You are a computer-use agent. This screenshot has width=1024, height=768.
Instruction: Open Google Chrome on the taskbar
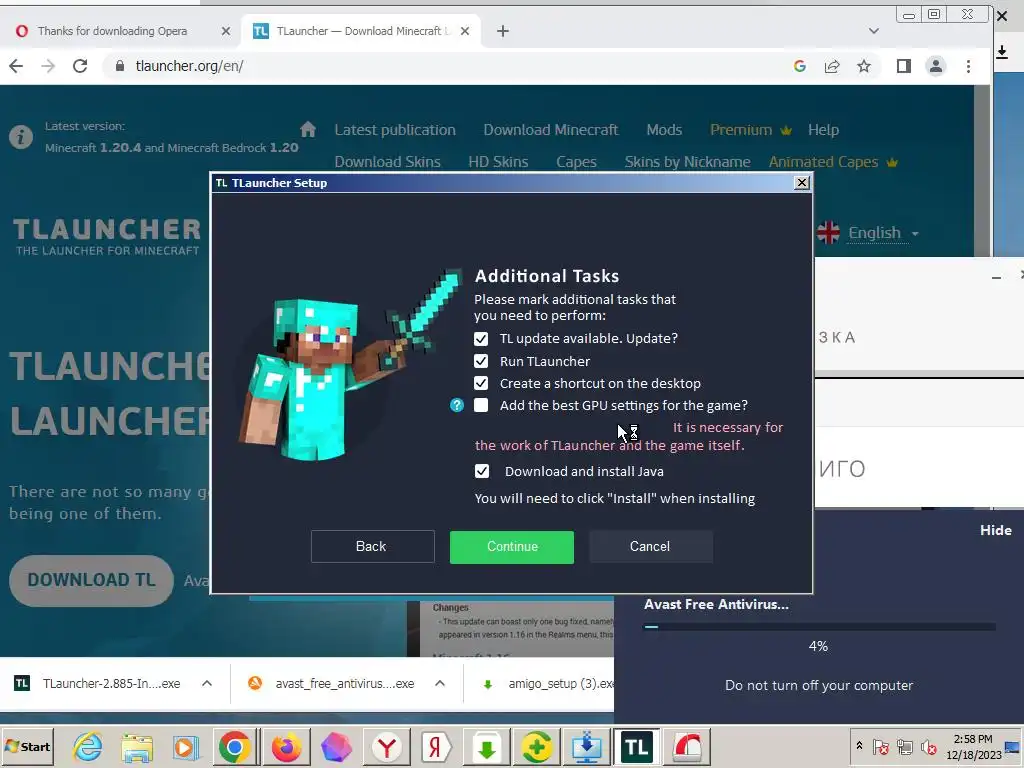point(234,747)
